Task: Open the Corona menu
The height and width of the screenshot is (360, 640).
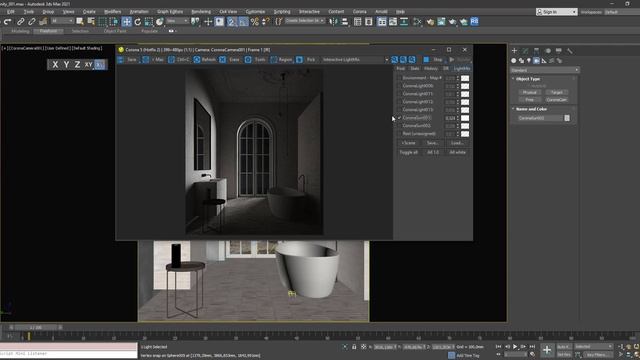Action: tap(360, 12)
